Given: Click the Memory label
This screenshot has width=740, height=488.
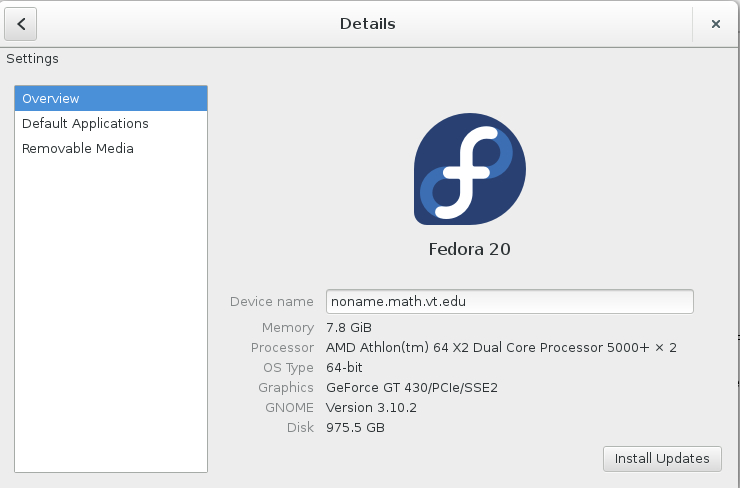Looking at the screenshot, I should 288,328.
